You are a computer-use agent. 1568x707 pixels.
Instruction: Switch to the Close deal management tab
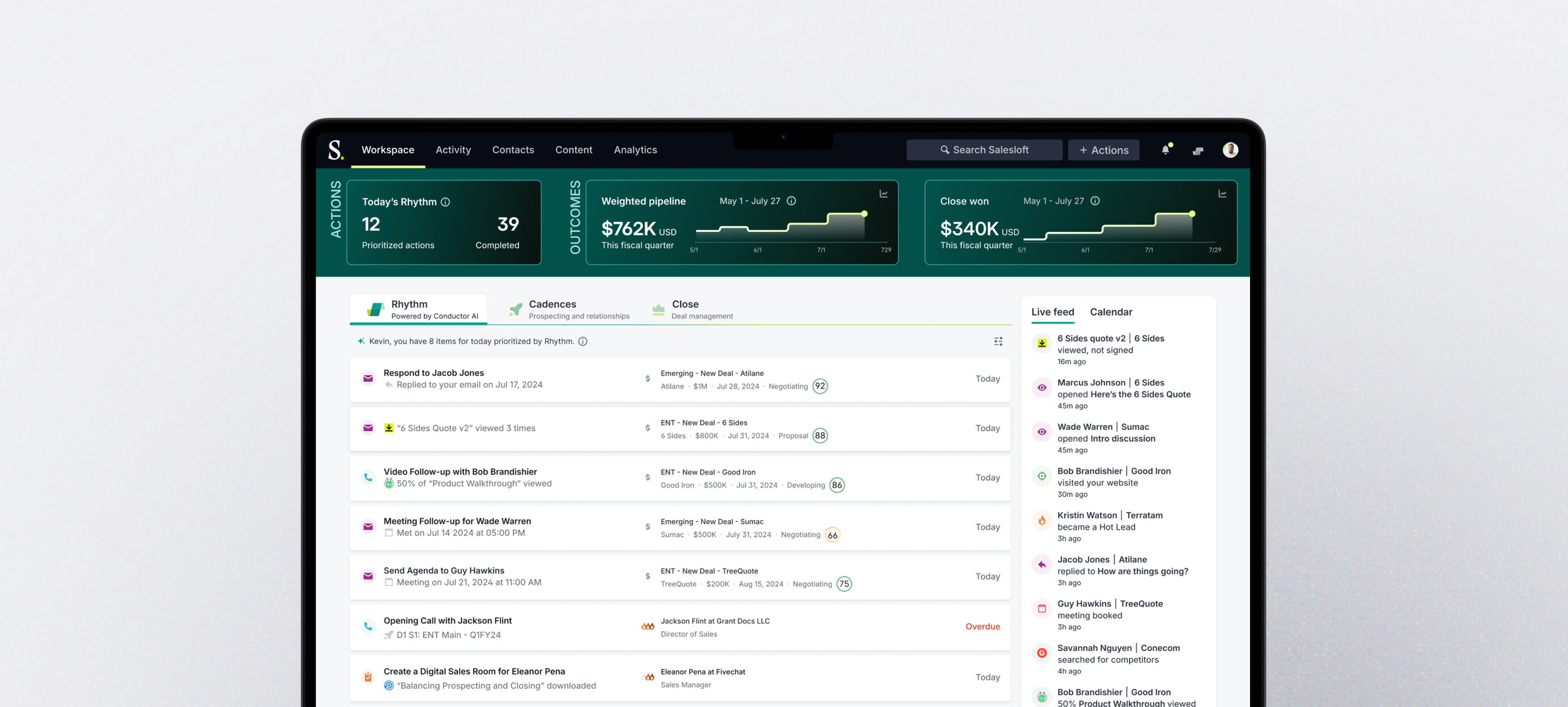click(685, 309)
